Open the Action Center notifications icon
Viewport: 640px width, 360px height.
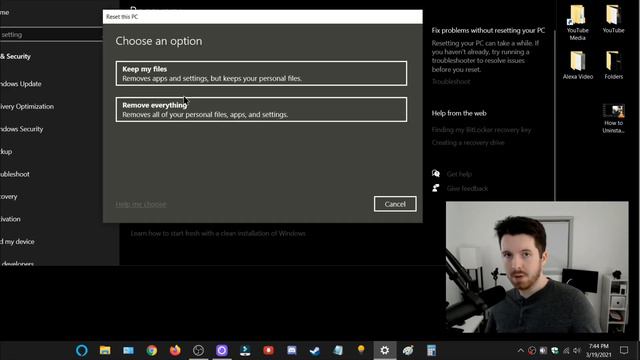tap(624, 350)
